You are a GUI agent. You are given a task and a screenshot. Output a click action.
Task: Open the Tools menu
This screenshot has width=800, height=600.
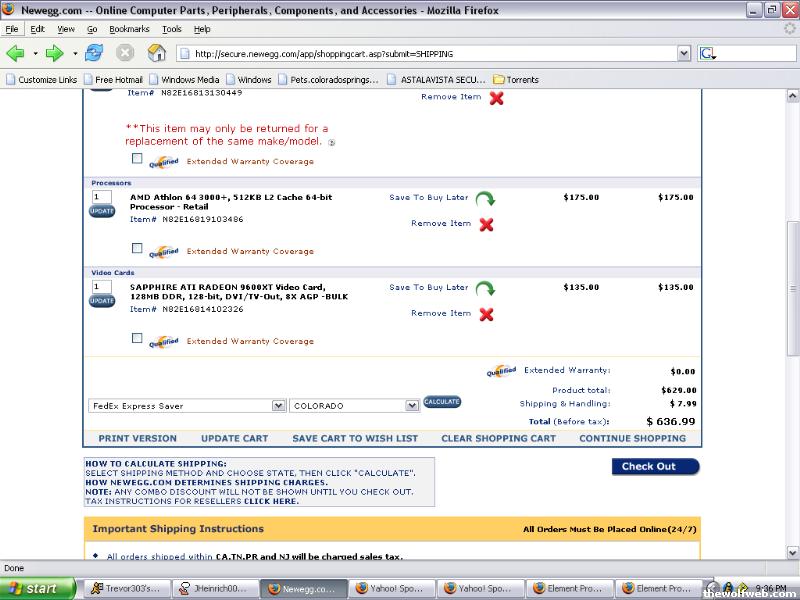point(172,29)
